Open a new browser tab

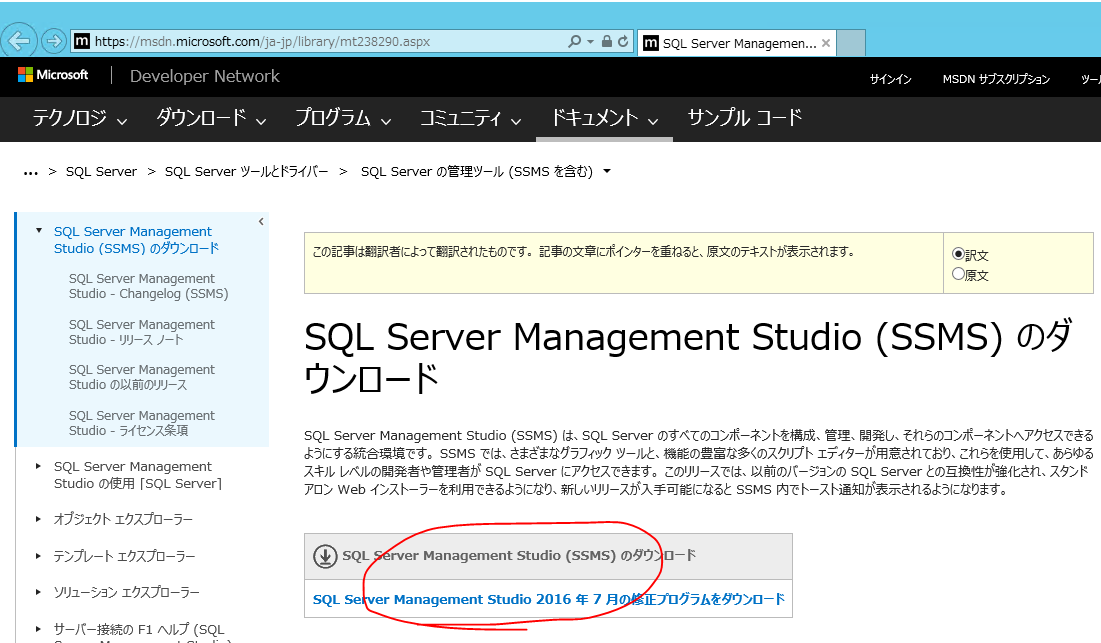point(851,43)
